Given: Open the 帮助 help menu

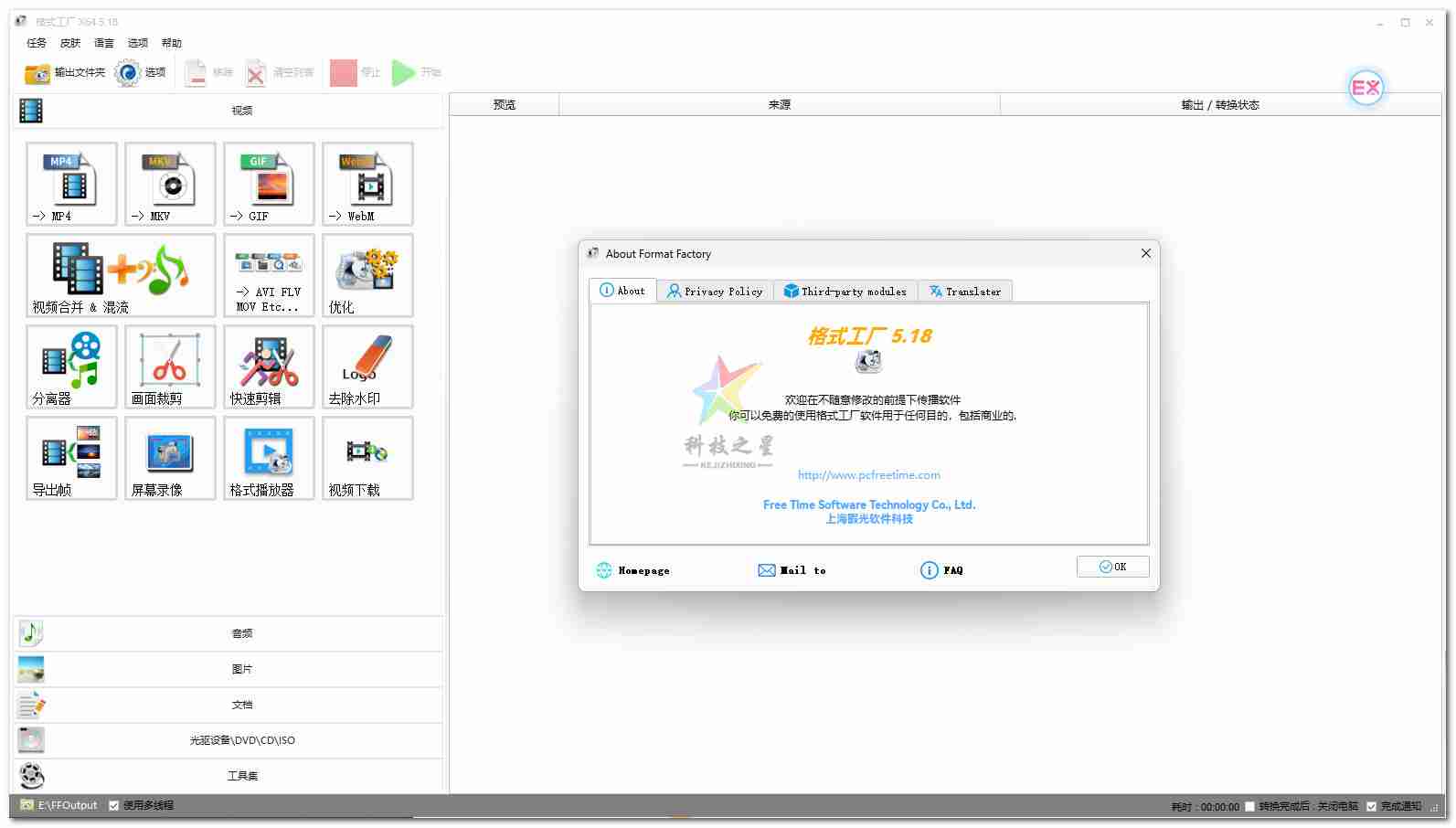Looking at the screenshot, I should [x=172, y=43].
